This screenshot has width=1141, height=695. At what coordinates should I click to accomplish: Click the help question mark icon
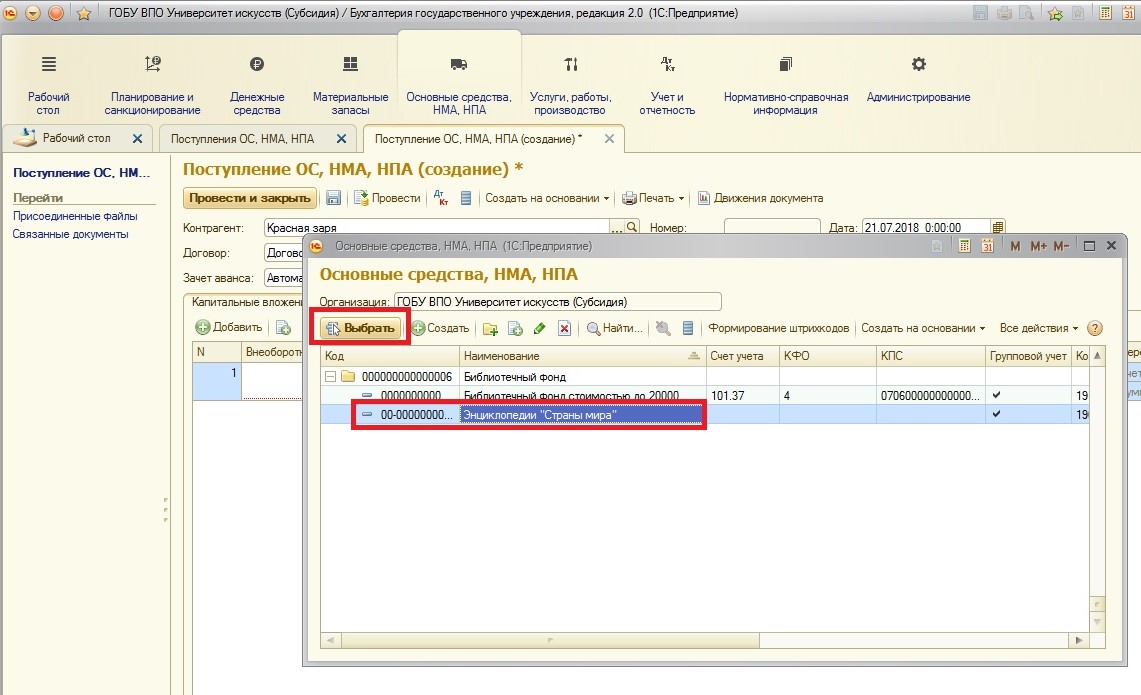pyautogui.click(x=1094, y=328)
